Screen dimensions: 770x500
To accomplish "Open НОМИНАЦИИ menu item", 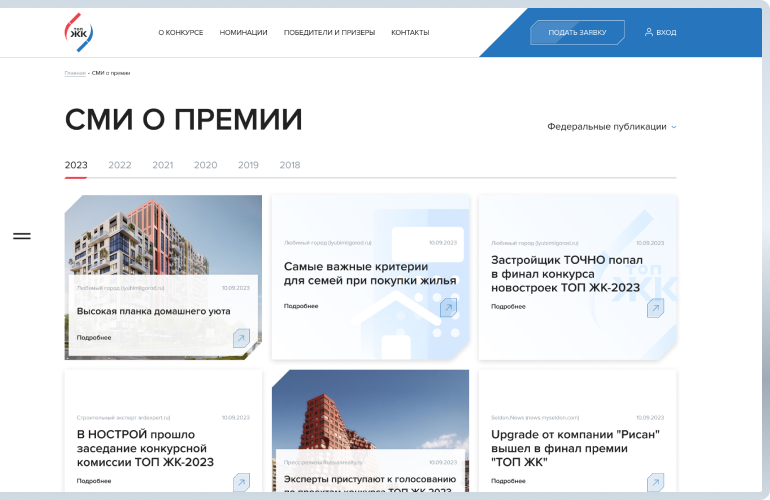I will (x=243, y=33).
